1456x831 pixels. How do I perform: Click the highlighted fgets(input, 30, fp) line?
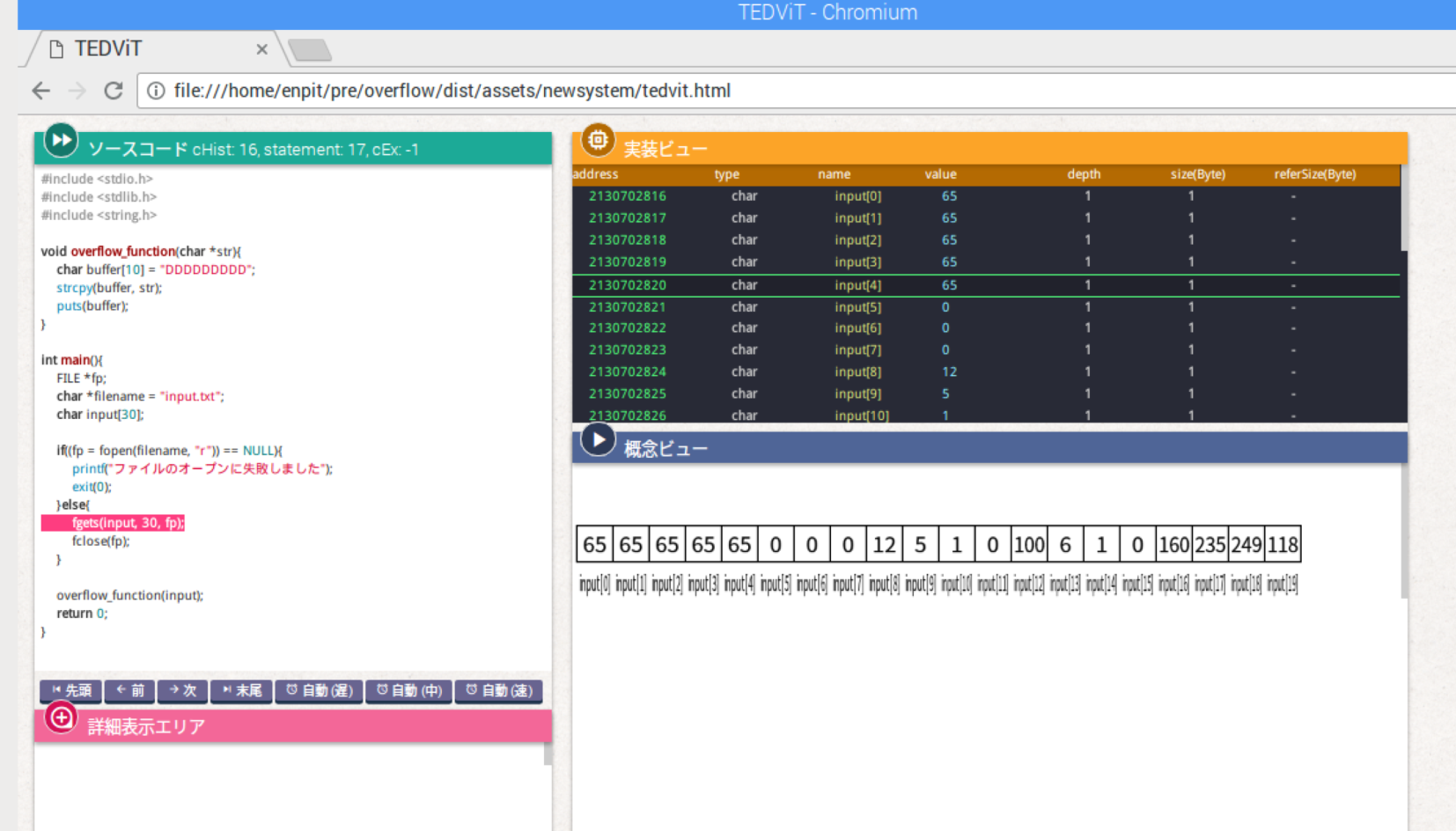click(x=128, y=523)
